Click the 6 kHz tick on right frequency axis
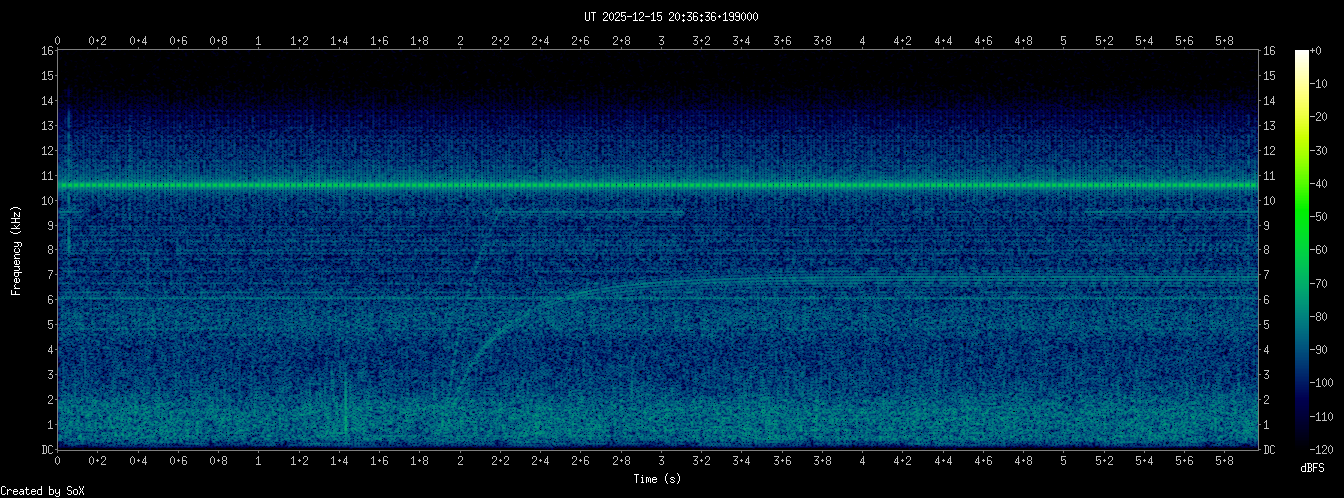The width and height of the screenshot is (1344, 498). (1269, 300)
